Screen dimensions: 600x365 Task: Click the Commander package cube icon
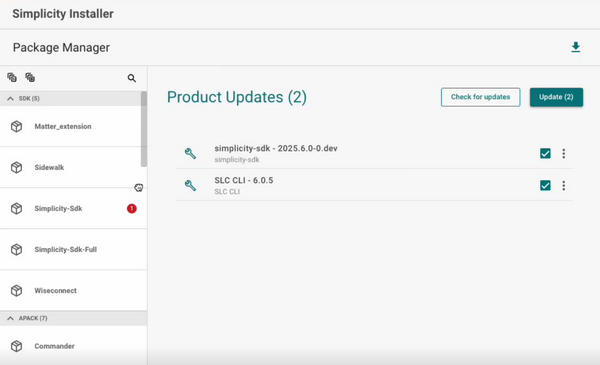coord(16,346)
